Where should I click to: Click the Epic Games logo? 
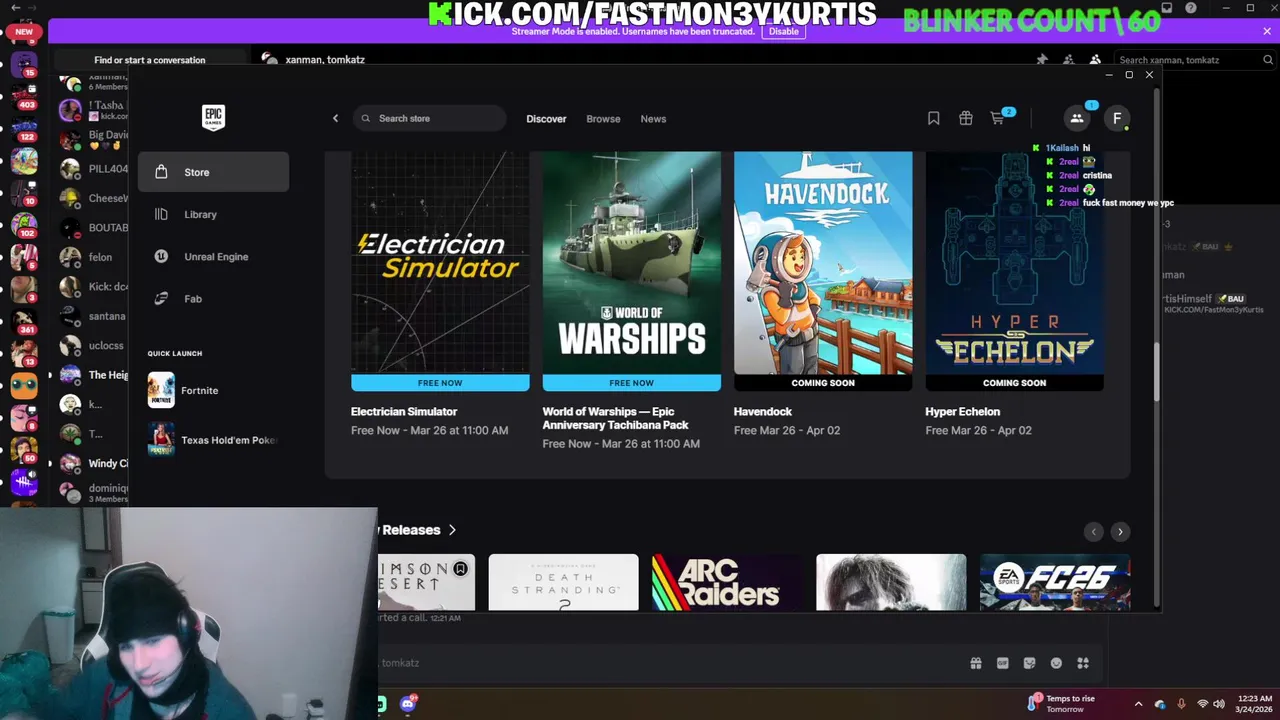point(213,118)
